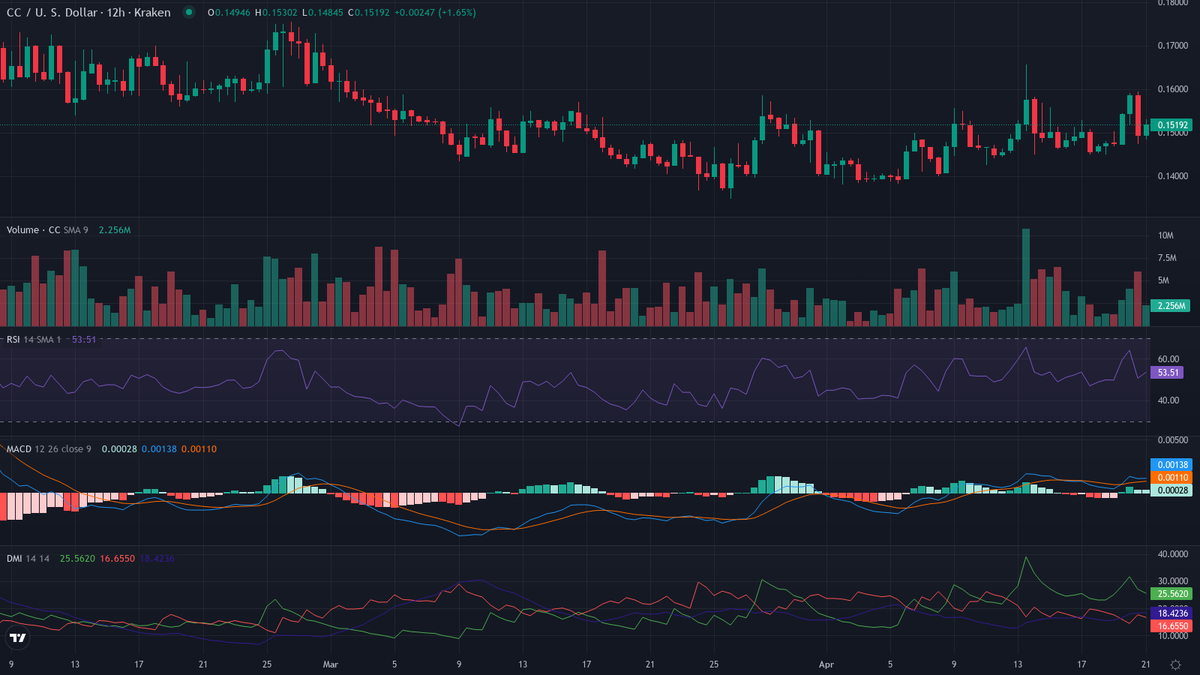
Task: Click the 0.00500 MACD scale label
Action: [1171, 440]
